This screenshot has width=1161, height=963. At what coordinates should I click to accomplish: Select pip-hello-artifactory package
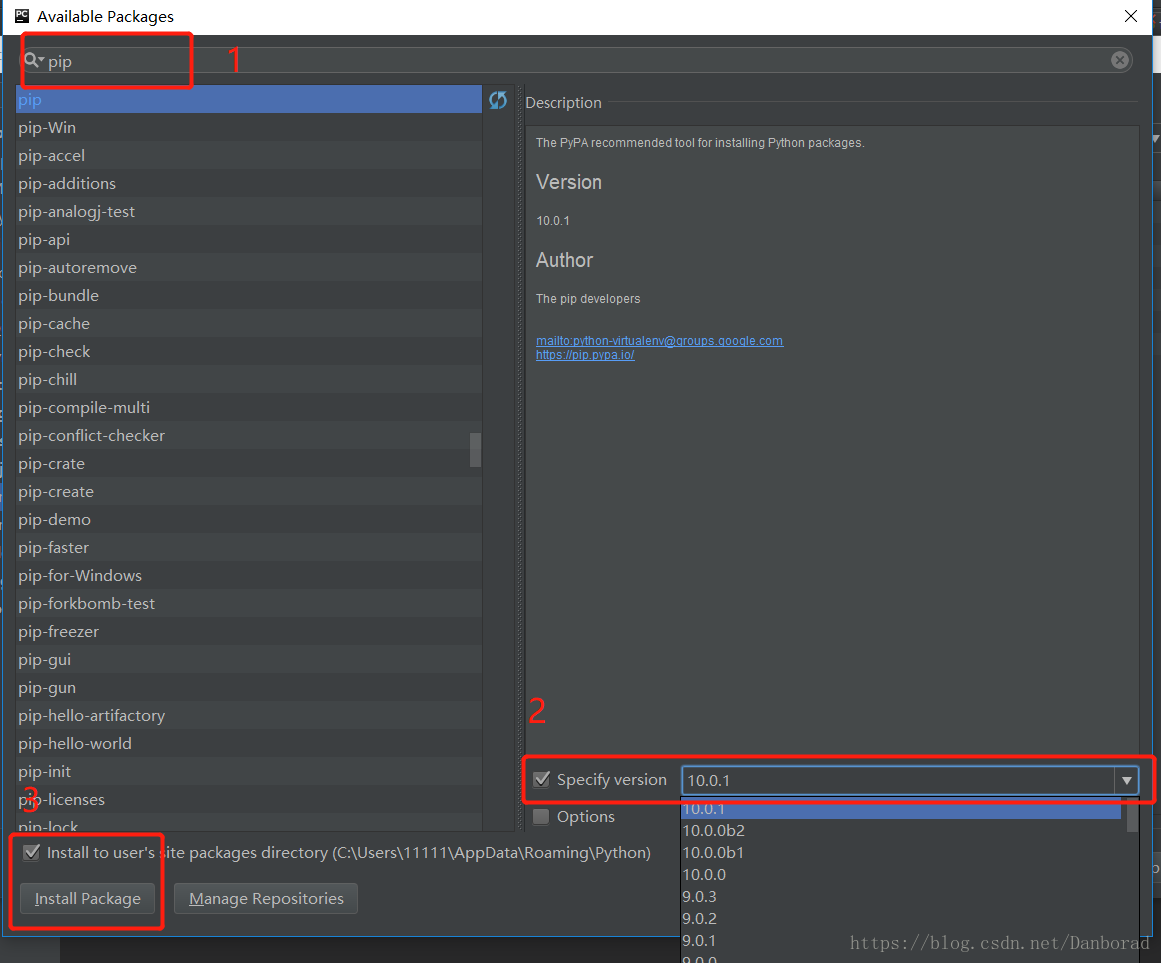[249, 716]
